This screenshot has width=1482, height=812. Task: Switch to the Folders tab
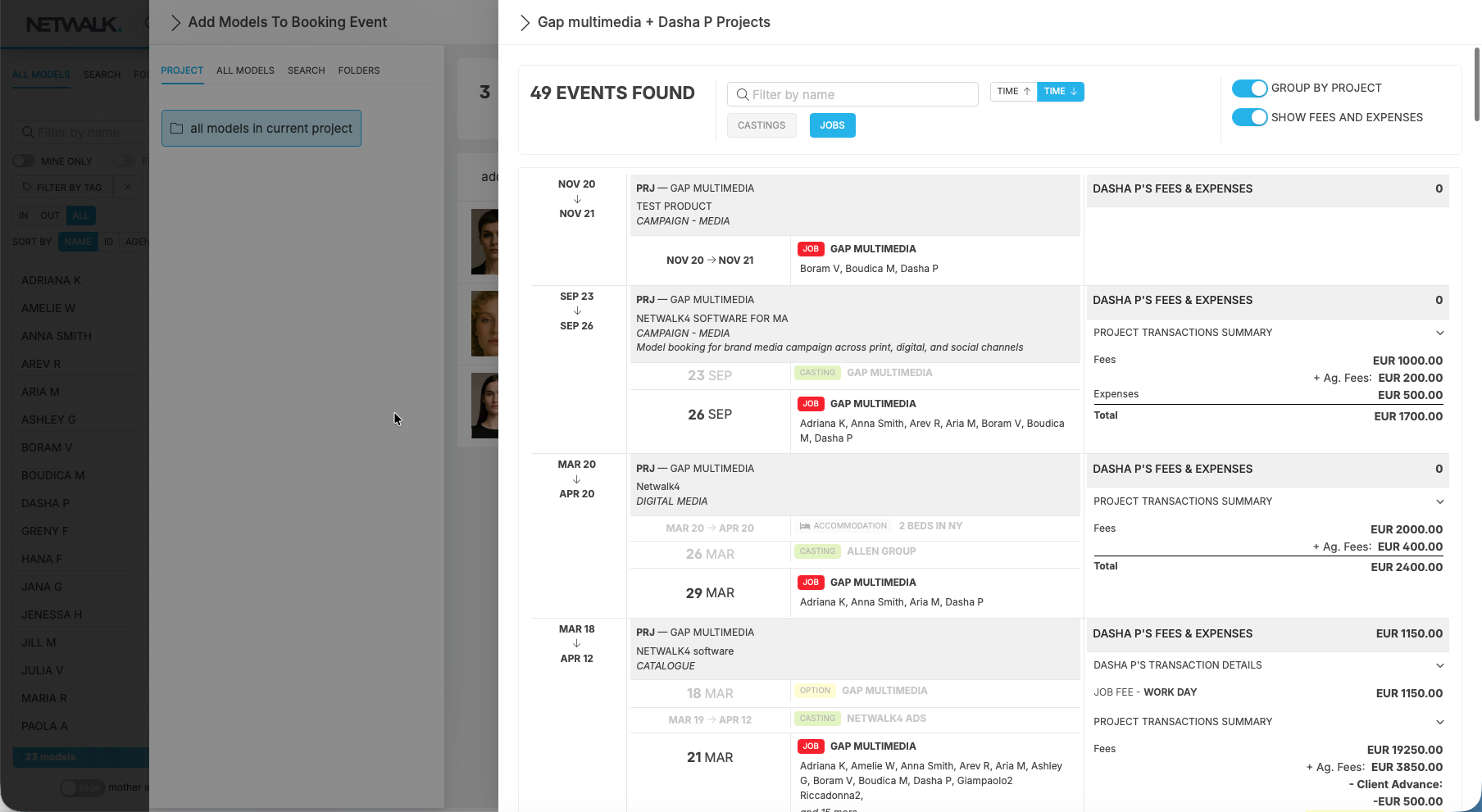(x=358, y=70)
